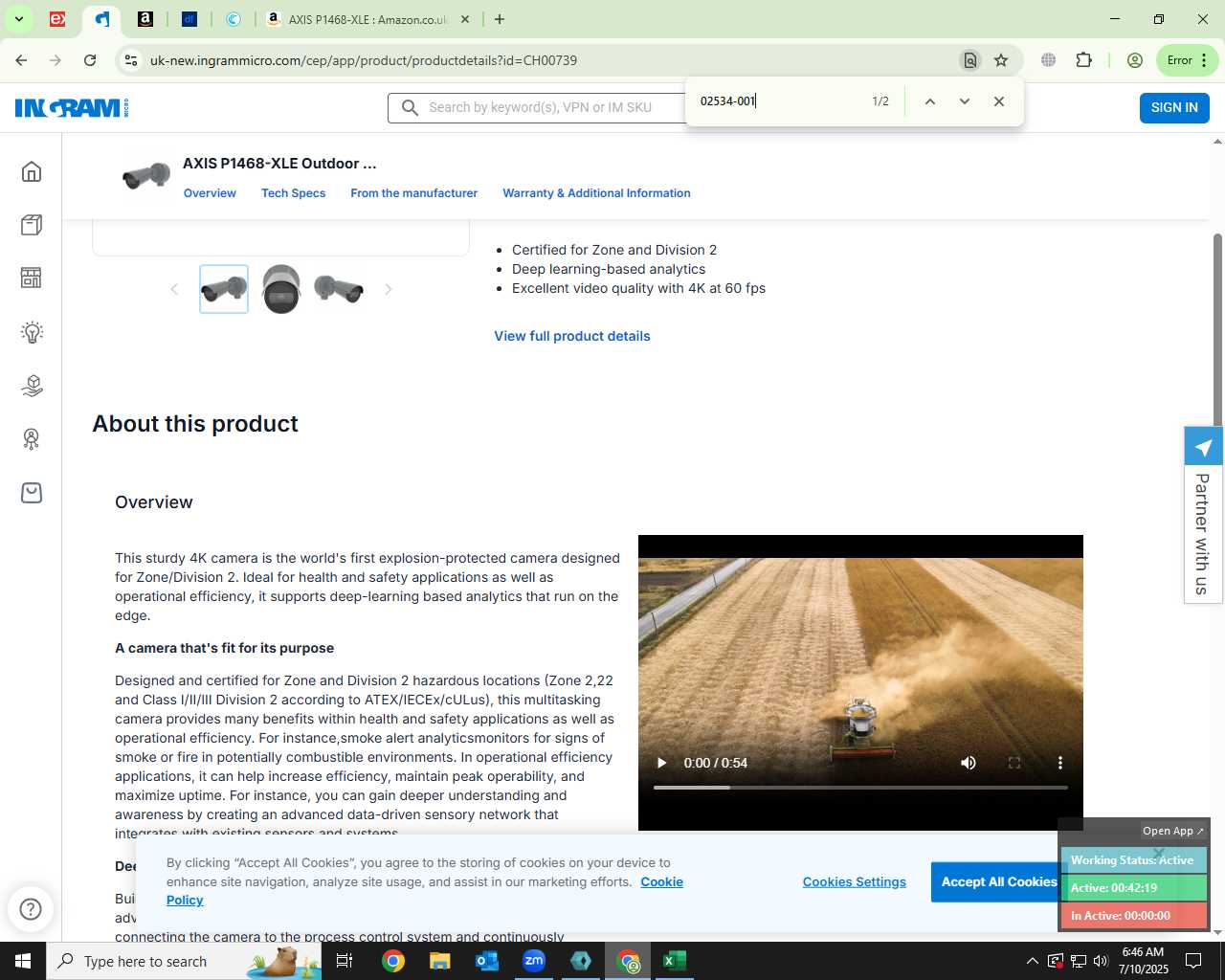Screen dimensions: 1225x980
Task: Go to next find result
Action: pyautogui.click(x=965, y=101)
